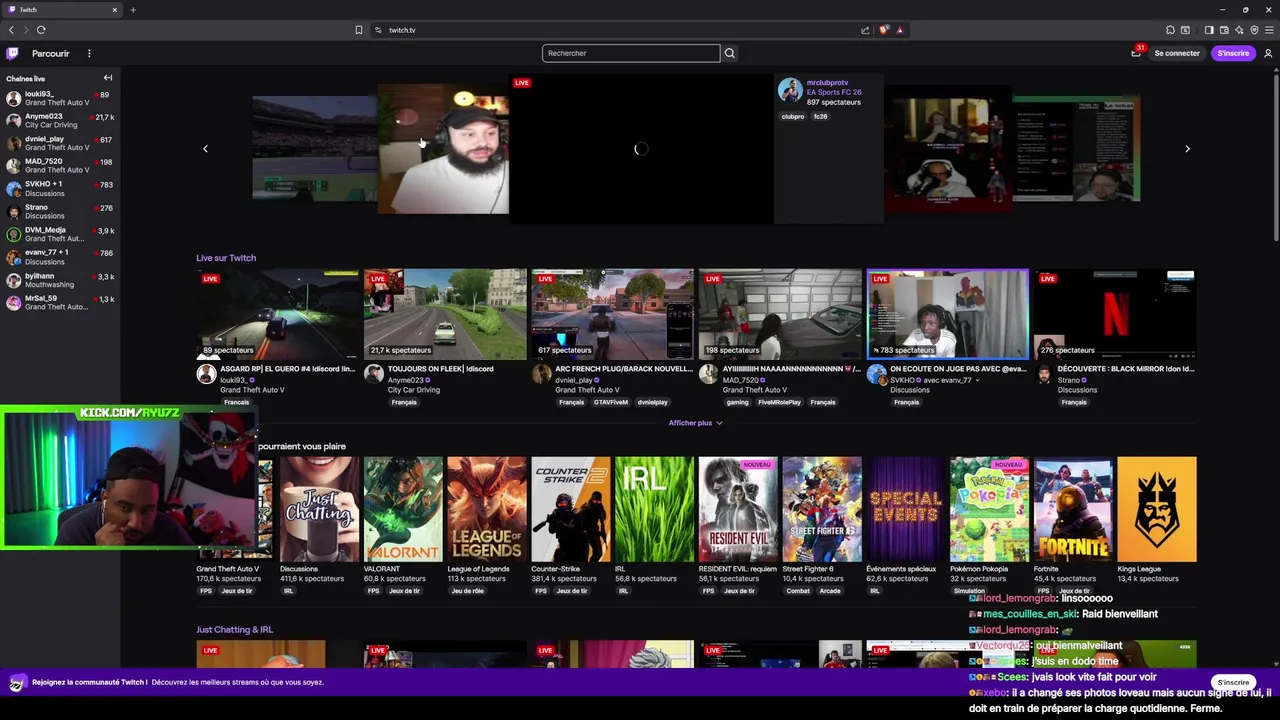The image size is (1280, 720).
Task: Open the notifications inbox with 31 badge
Action: pos(1136,52)
